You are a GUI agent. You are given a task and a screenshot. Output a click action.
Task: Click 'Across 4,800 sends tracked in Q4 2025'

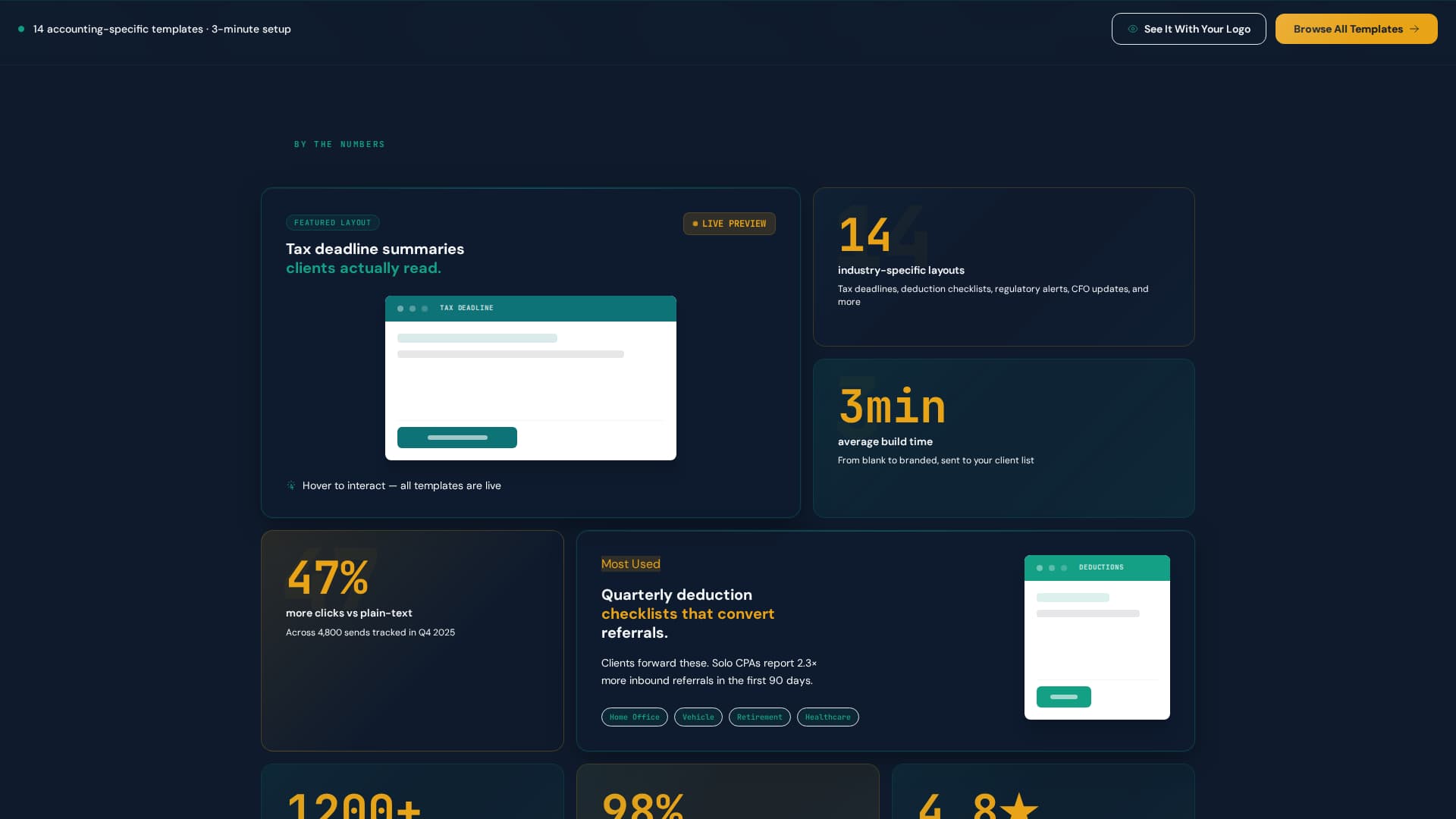370,632
